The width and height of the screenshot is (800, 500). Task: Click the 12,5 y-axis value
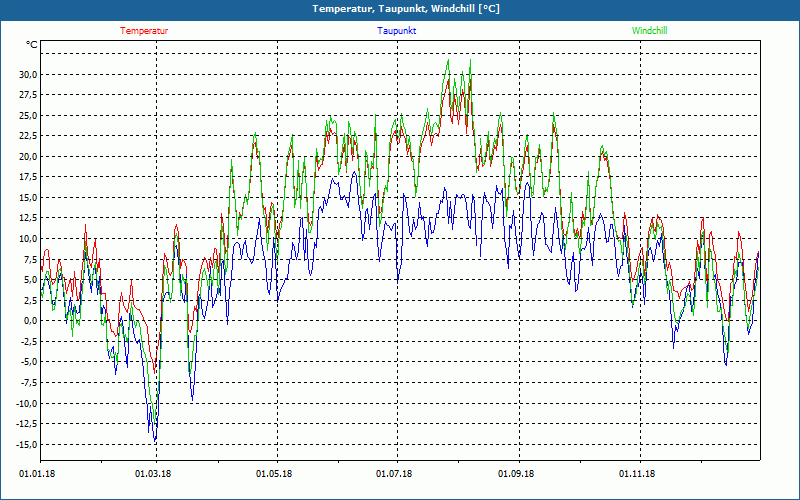tap(29, 218)
